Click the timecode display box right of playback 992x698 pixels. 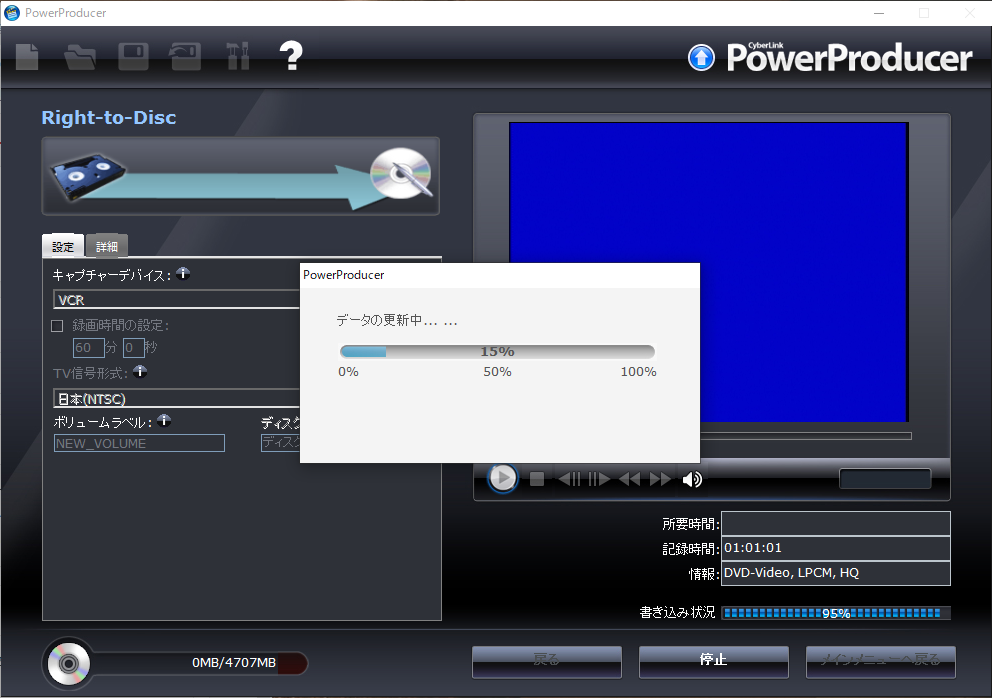coord(885,479)
